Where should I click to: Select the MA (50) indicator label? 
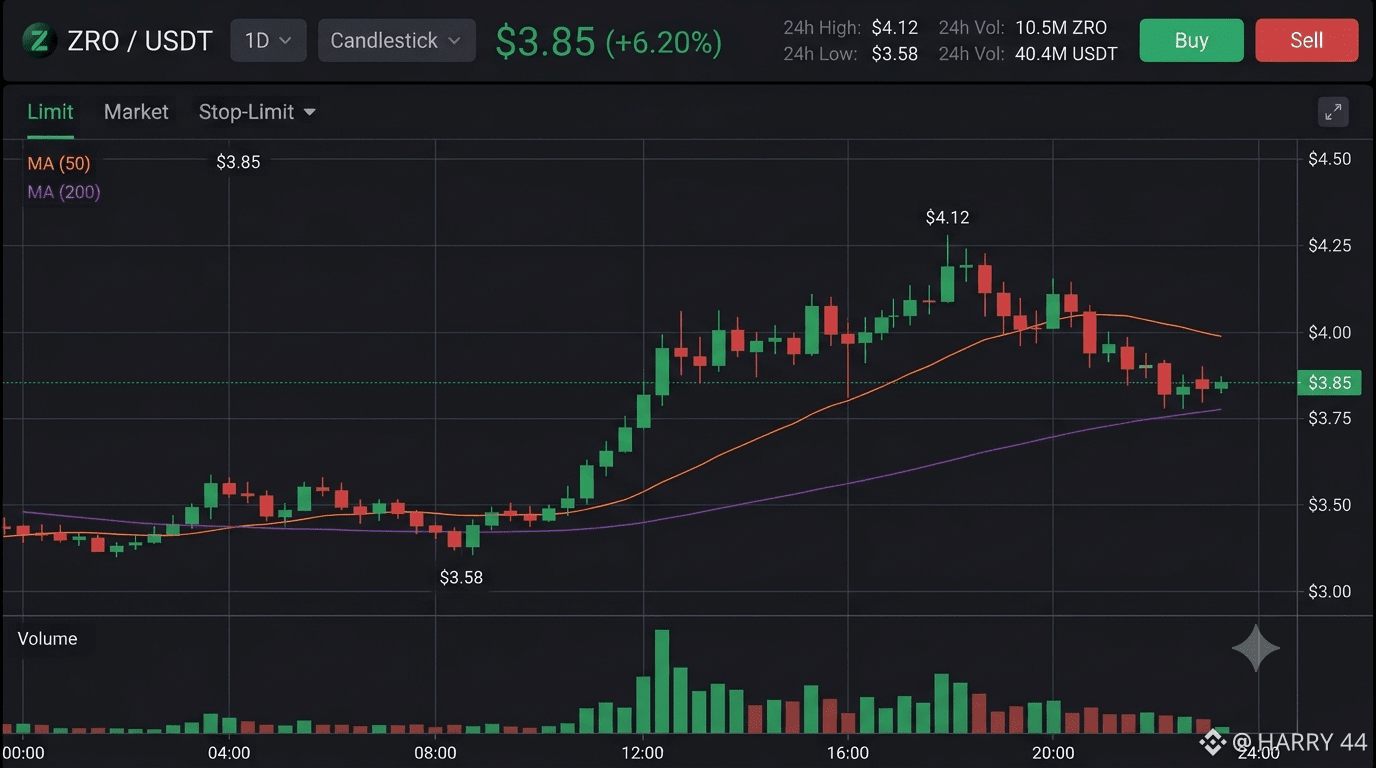59,163
